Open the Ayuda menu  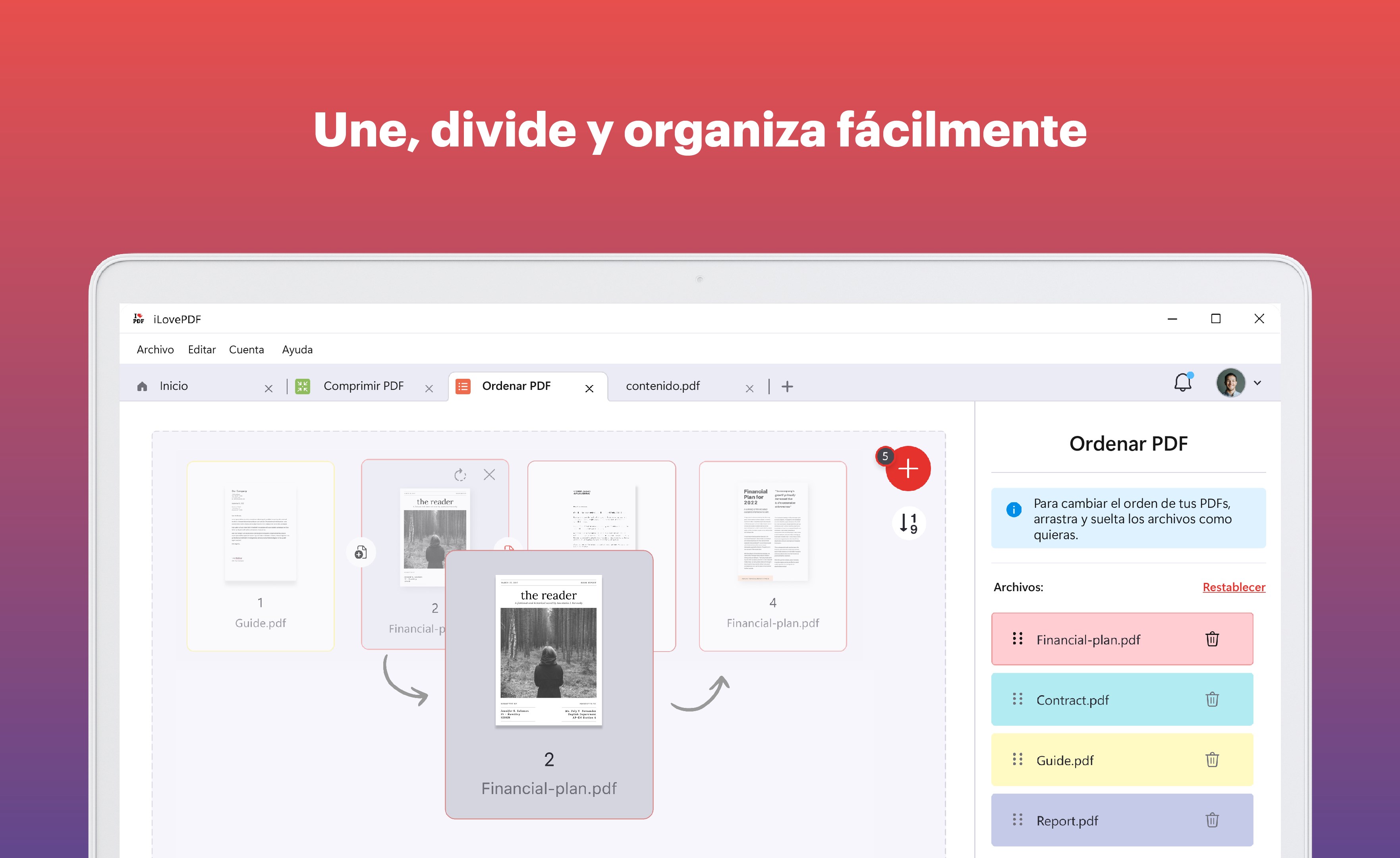297,349
